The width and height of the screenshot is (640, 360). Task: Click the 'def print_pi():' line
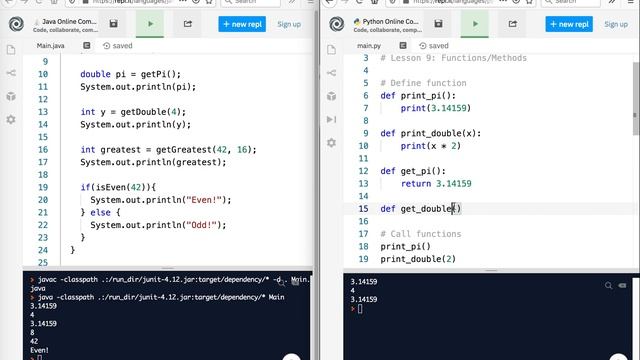[418, 96]
